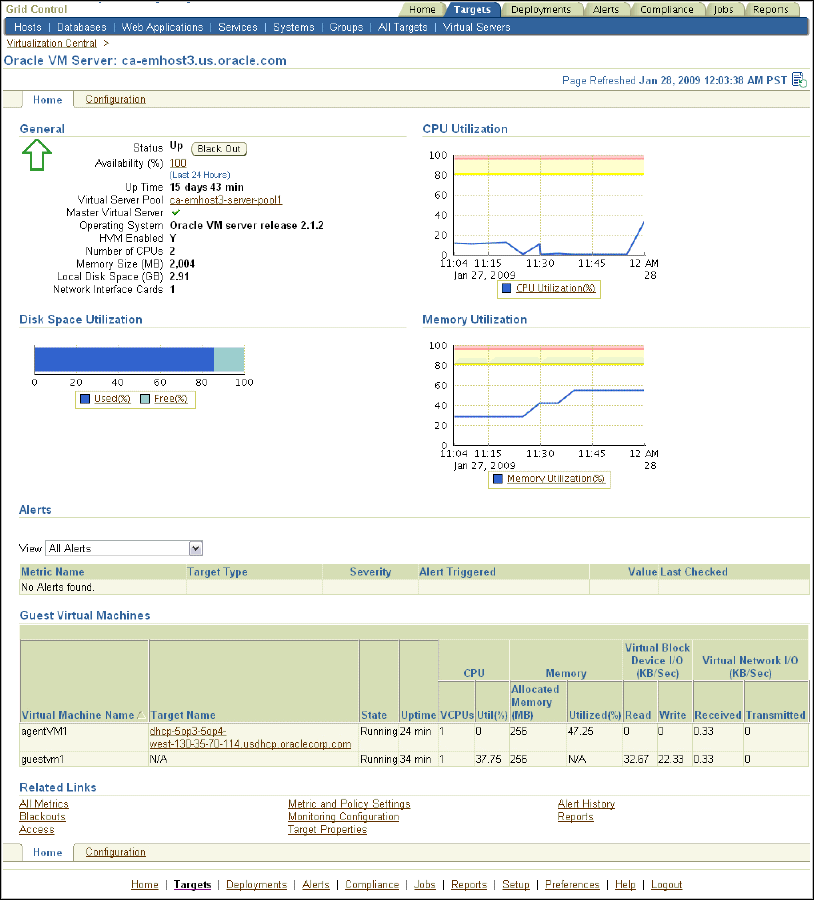Image resolution: width=814 pixels, height=900 pixels.
Task: Click the page refresh icon
Action: point(799,80)
